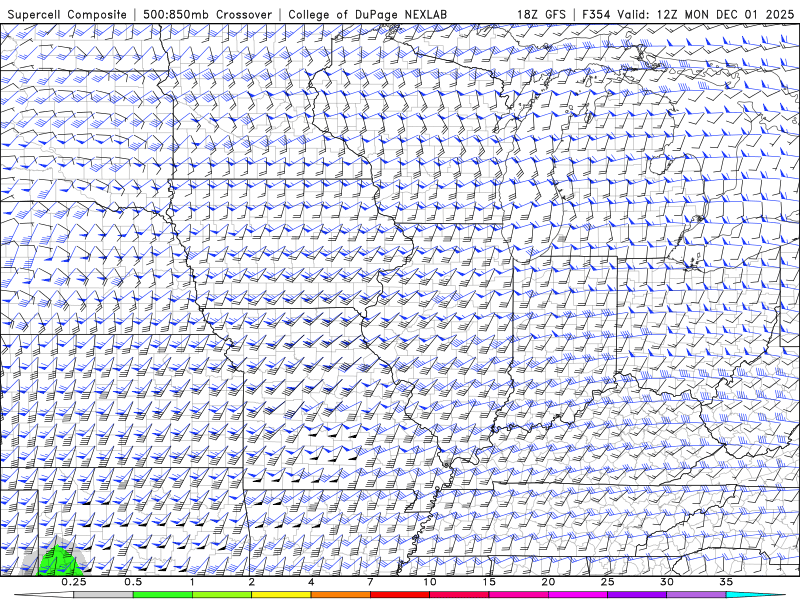Viewport: 800px width, 600px height.
Task: Click the pink segment between 15 and 20
Action: pos(518,595)
